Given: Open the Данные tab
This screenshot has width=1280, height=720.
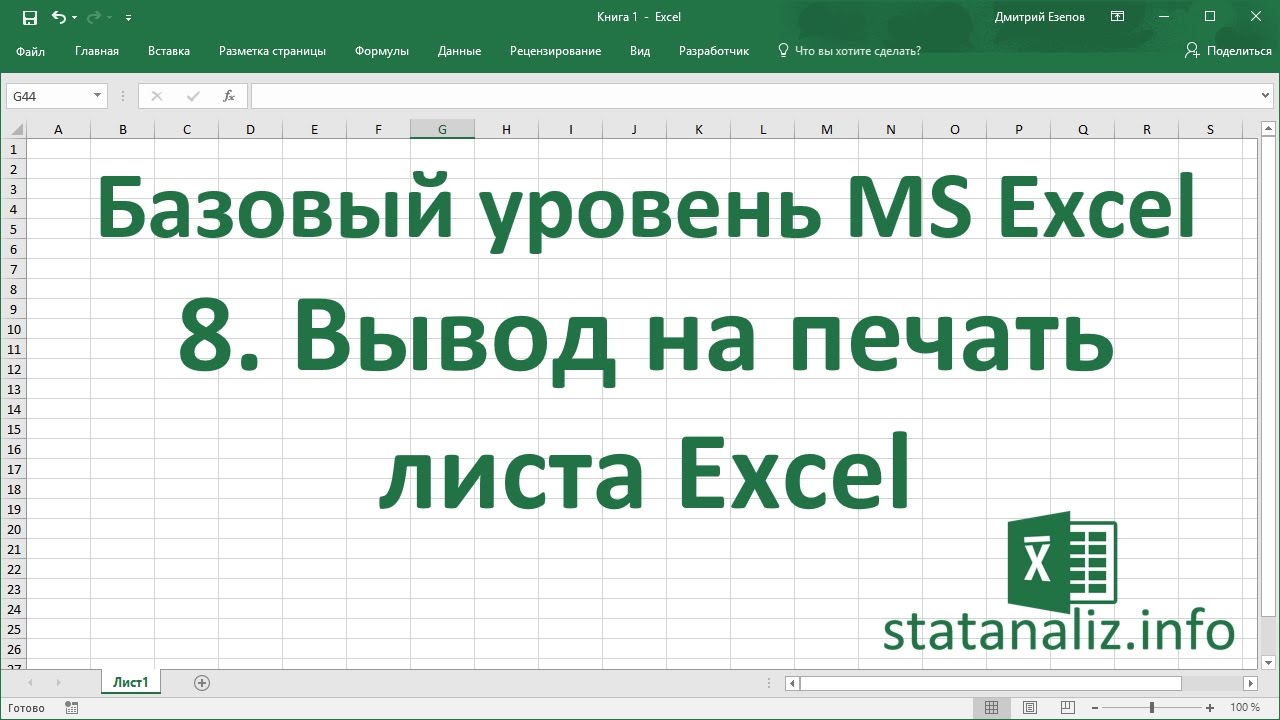Looking at the screenshot, I should (459, 51).
